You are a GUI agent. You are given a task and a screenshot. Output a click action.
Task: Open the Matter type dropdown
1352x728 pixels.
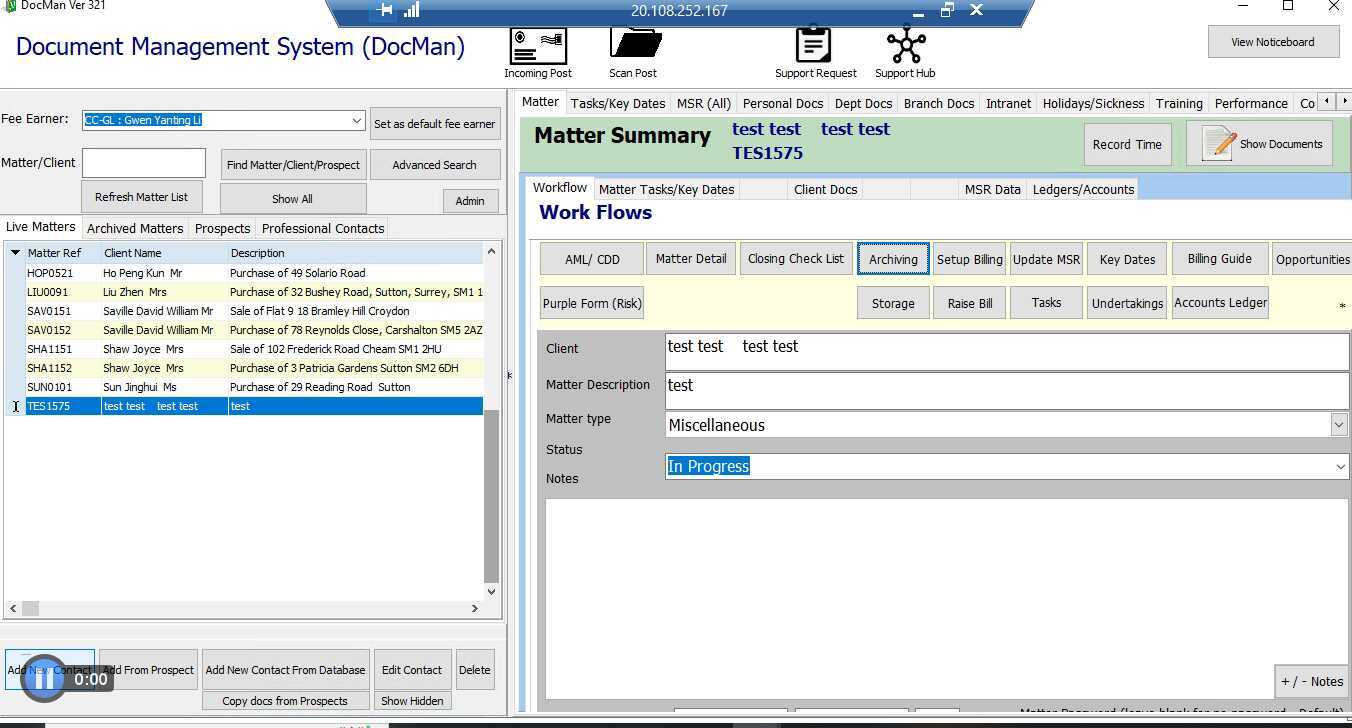click(x=1339, y=425)
